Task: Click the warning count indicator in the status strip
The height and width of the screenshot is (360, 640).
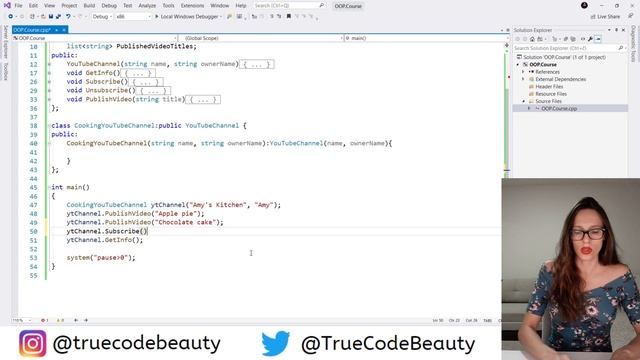Action: tap(60, 320)
